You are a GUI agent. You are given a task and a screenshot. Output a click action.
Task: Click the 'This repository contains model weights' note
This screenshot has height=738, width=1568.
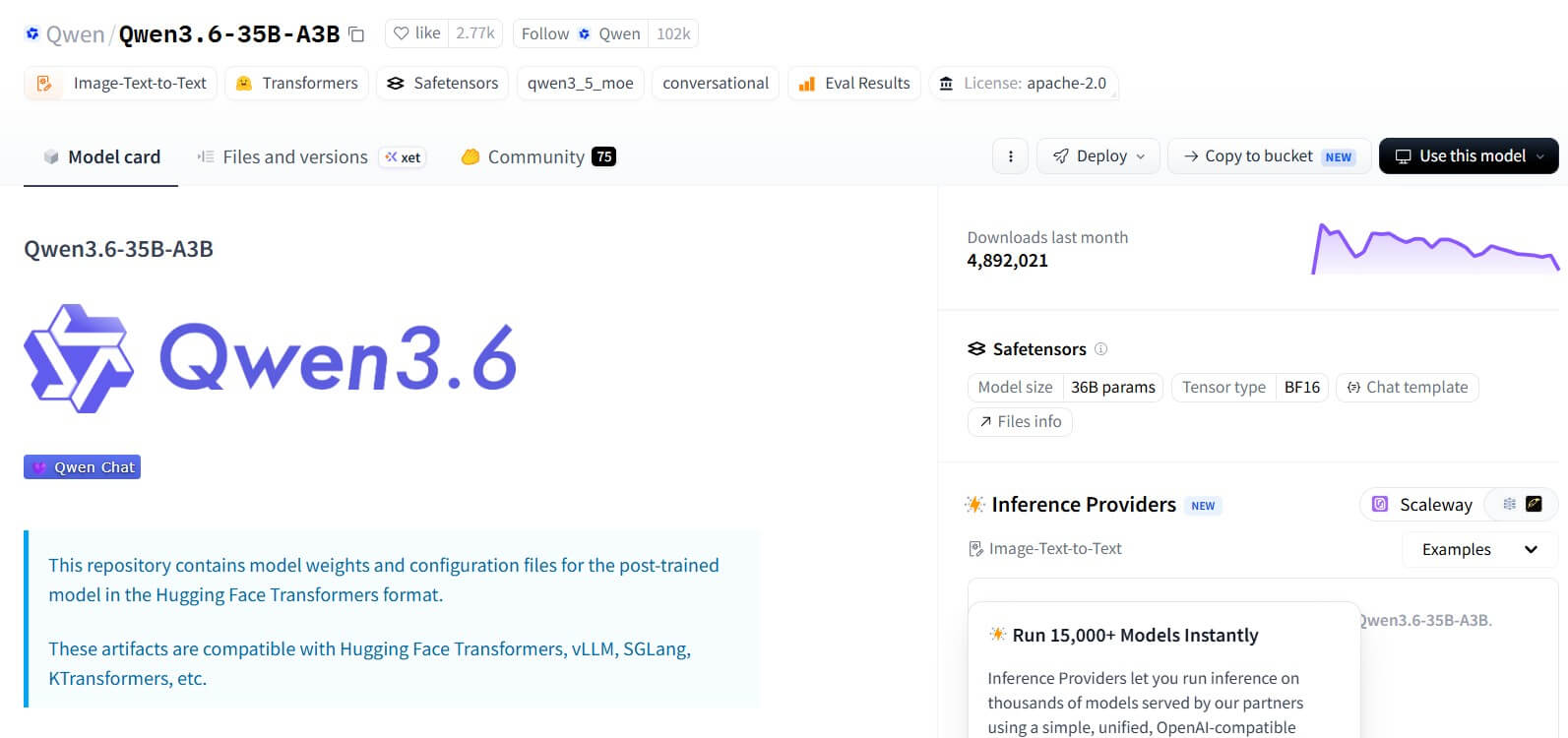click(384, 580)
